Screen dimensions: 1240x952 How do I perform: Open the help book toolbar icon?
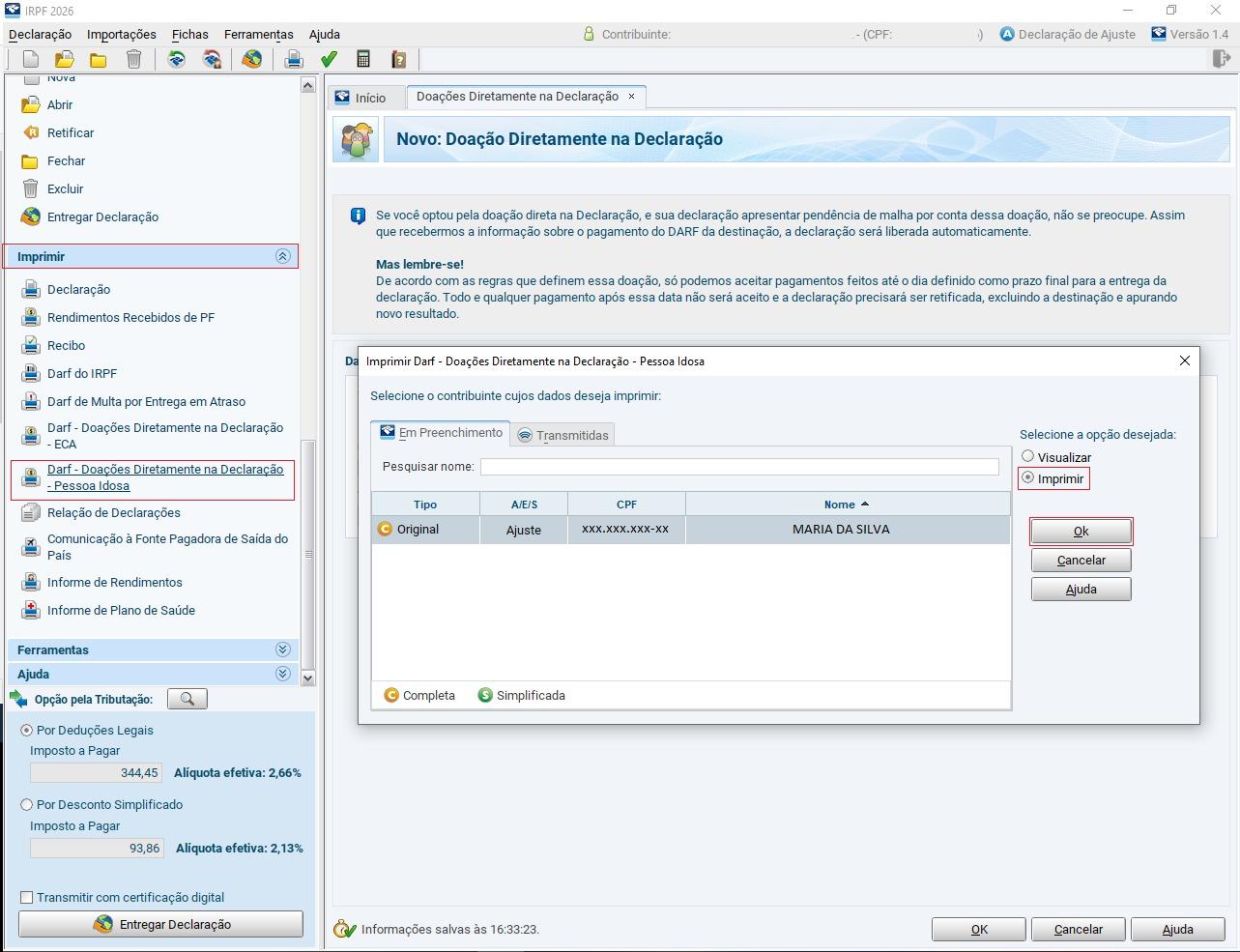(x=398, y=60)
